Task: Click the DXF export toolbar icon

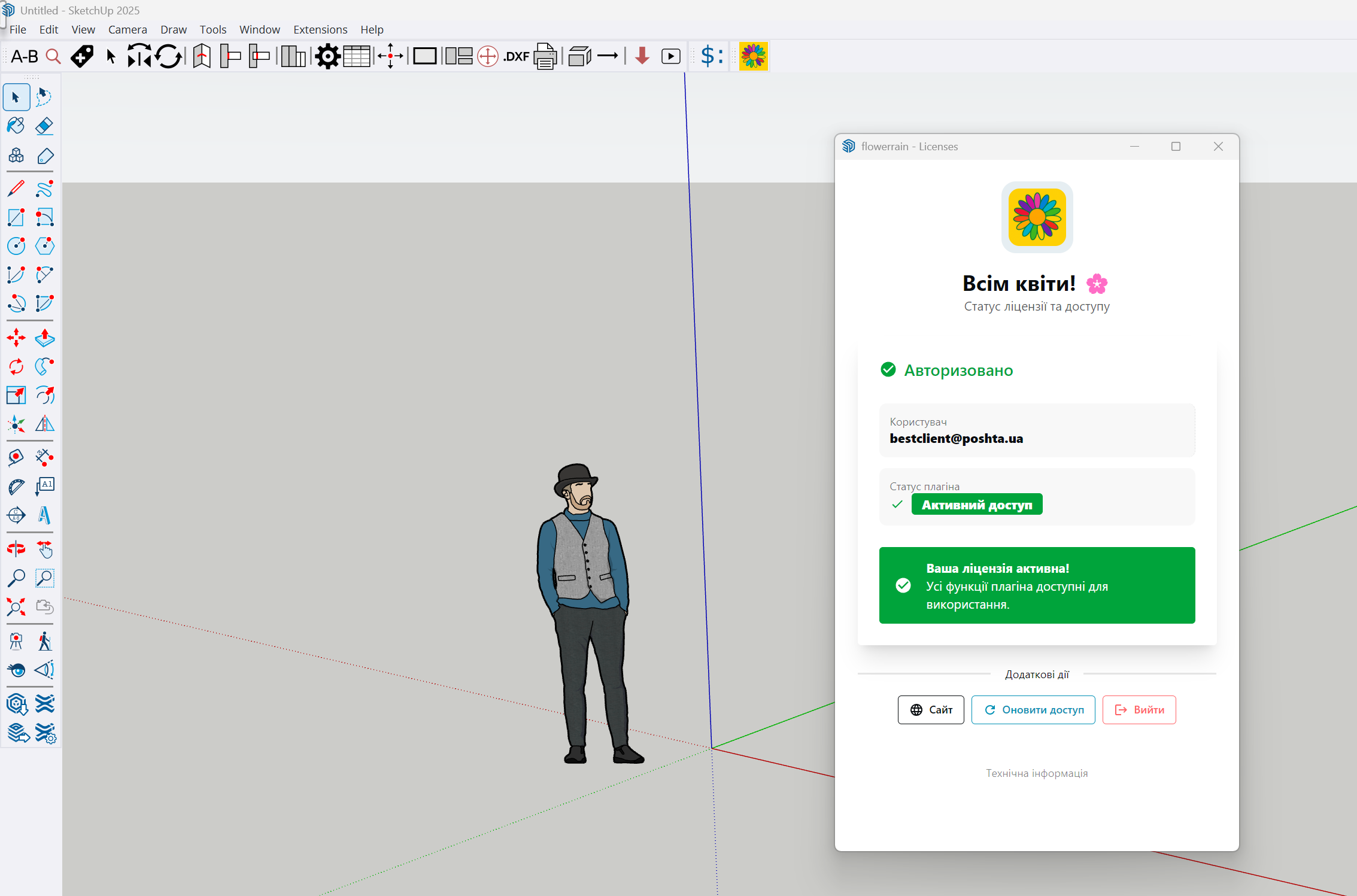Action: [516, 57]
